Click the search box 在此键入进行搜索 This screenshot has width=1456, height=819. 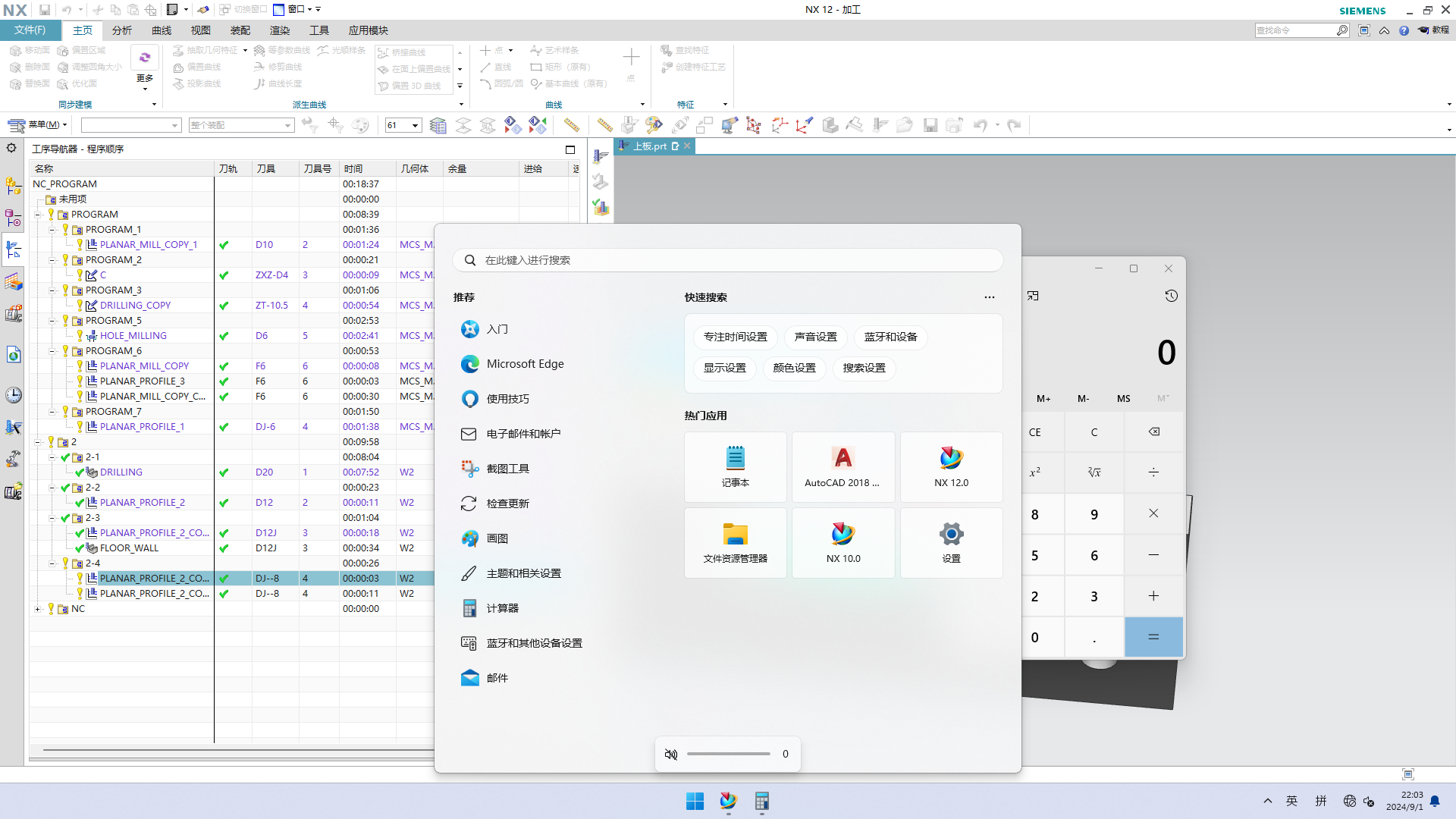727,260
